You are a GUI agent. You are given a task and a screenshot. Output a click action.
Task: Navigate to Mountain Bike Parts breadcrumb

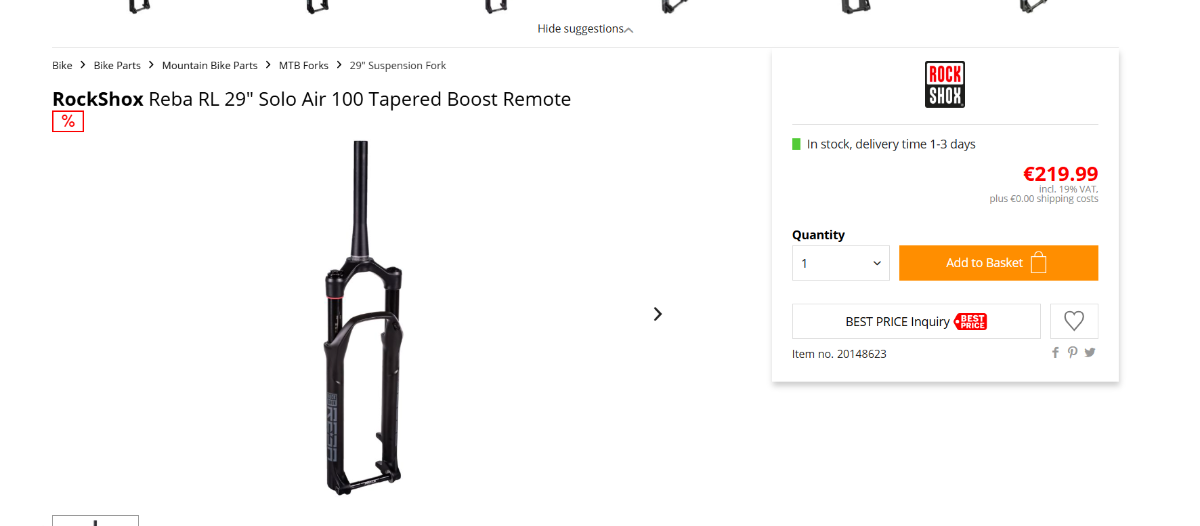pos(210,65)
